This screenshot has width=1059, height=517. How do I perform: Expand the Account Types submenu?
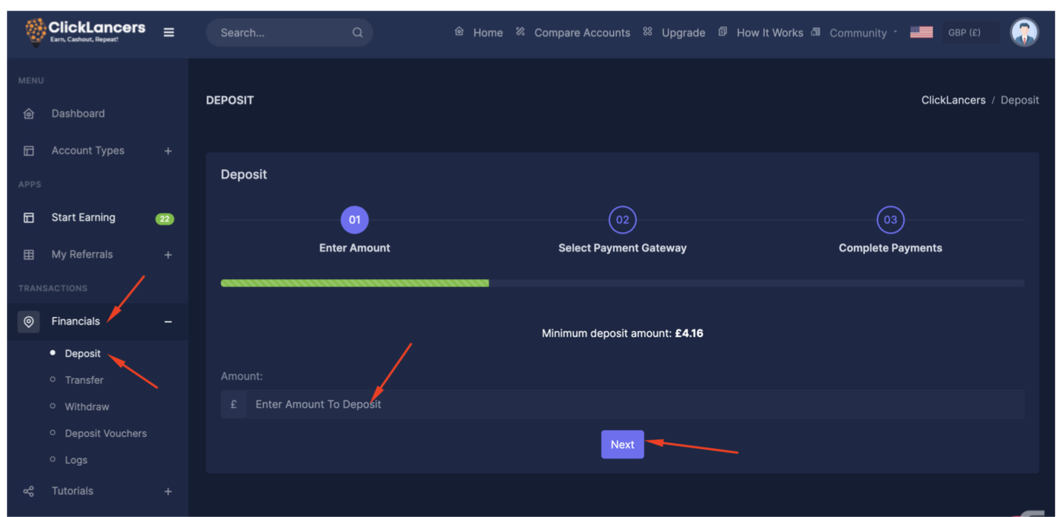168,151
